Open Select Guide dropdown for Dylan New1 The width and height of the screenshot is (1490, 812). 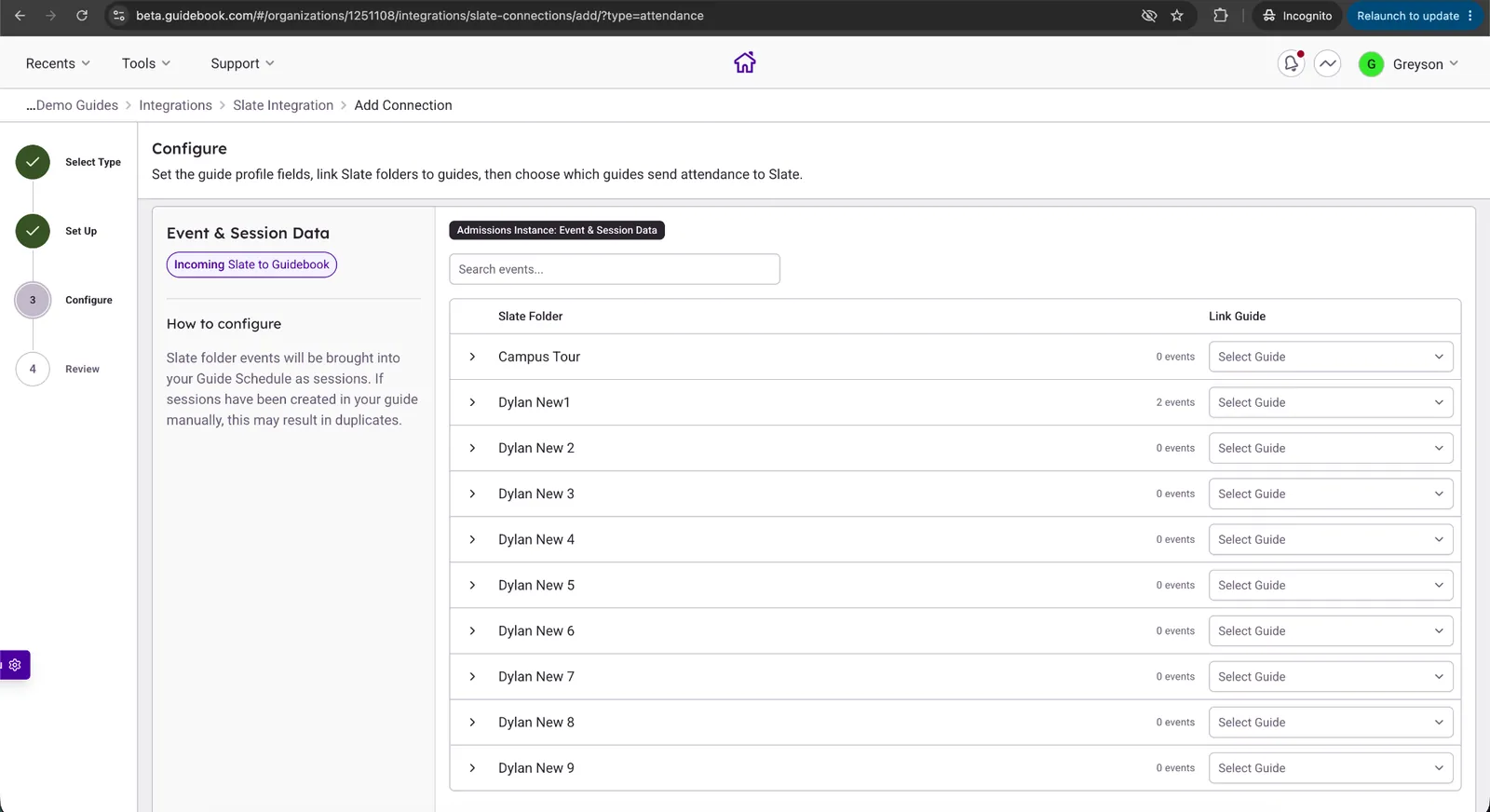coord(1331,402)
